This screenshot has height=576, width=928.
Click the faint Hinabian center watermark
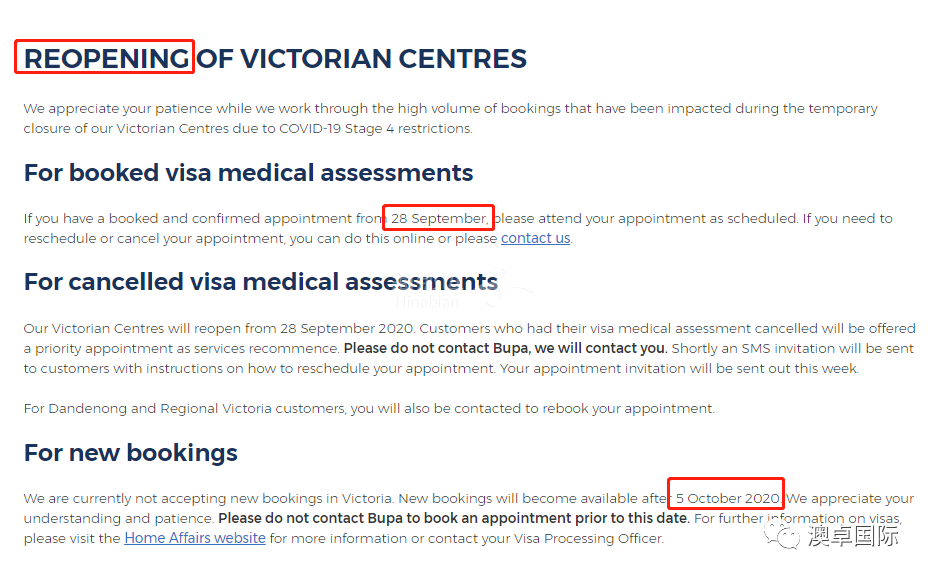427,302
